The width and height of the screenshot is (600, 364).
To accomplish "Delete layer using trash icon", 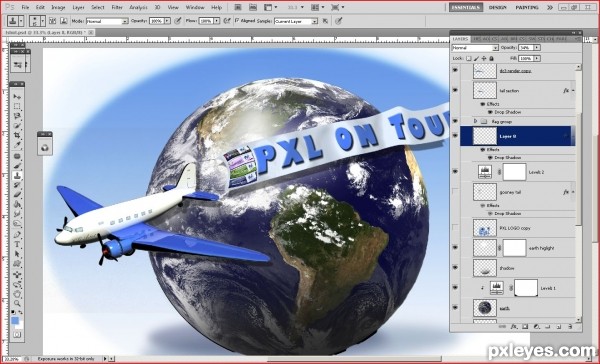I will 570,327.
